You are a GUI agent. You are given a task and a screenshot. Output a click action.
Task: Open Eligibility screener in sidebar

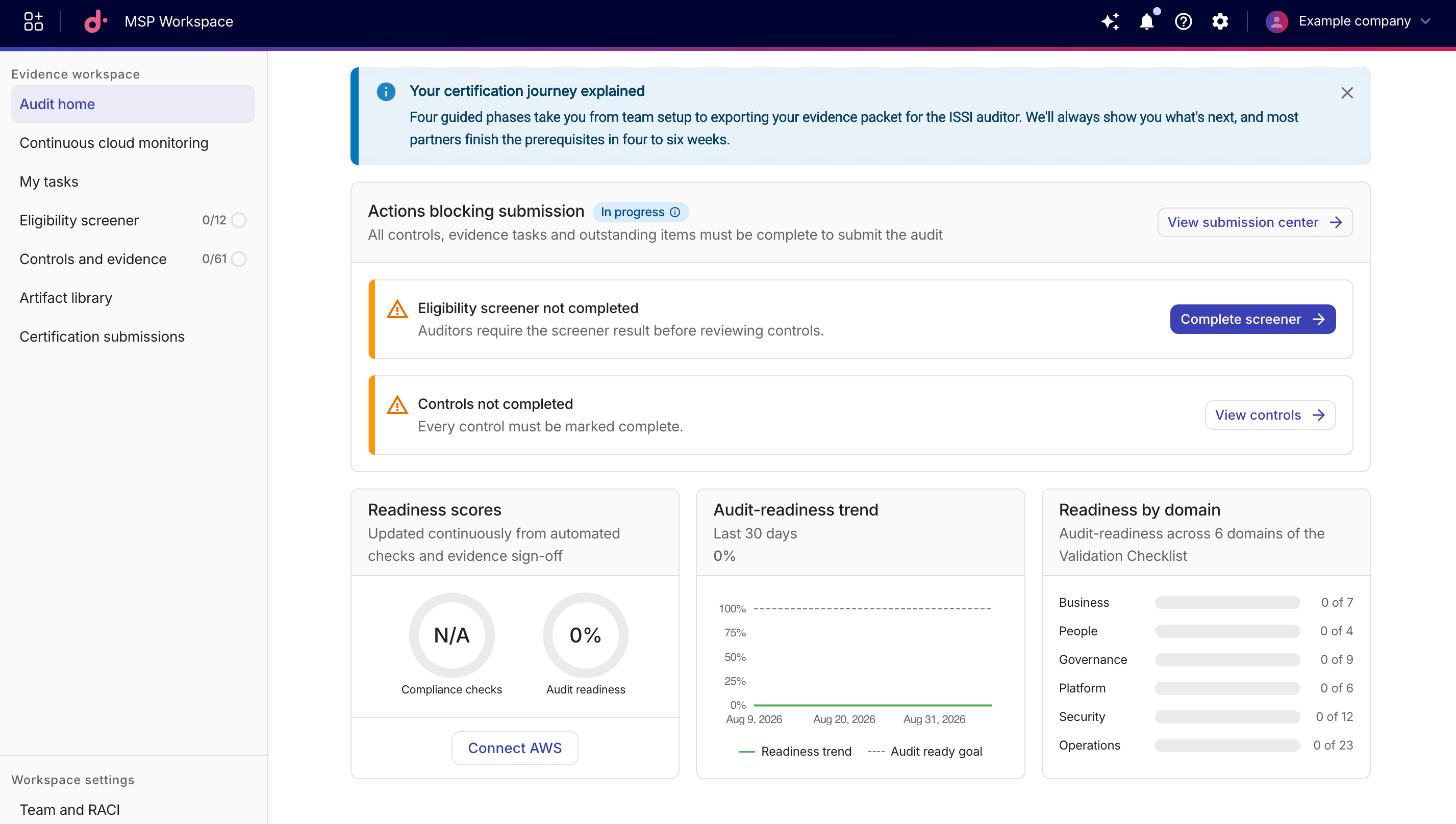pyautogui.click(x=133, y=220)
